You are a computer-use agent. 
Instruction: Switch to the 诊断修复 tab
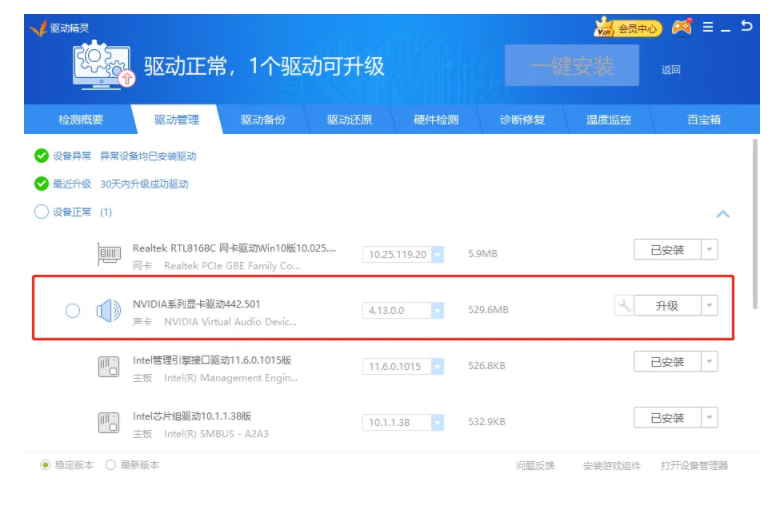point(522,119)
